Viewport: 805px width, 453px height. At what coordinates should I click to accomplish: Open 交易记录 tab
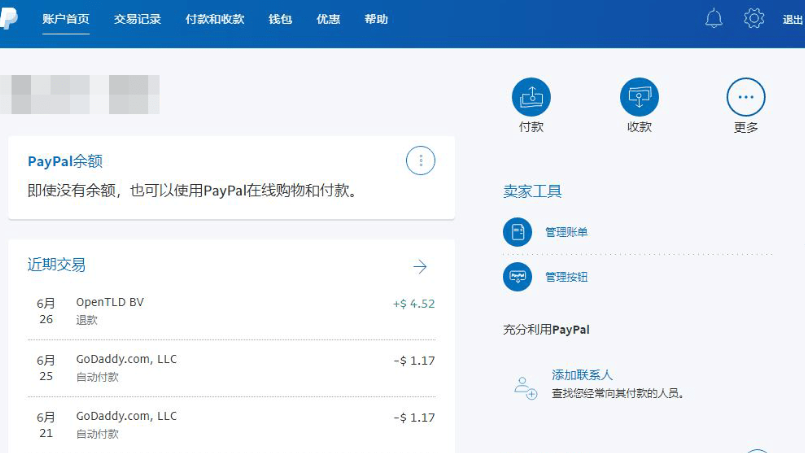click(137, 20)
